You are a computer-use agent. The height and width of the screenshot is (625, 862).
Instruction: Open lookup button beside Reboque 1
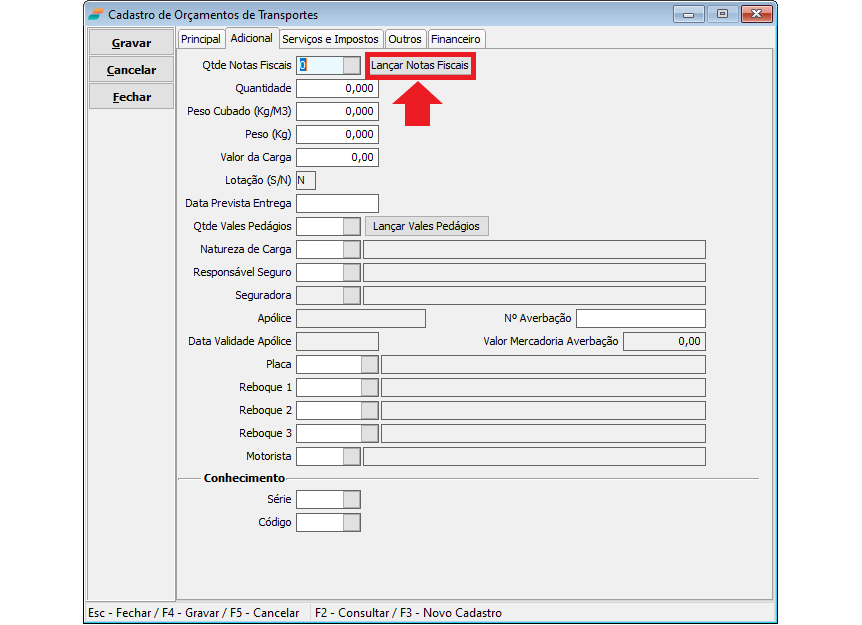click(370, 387)
